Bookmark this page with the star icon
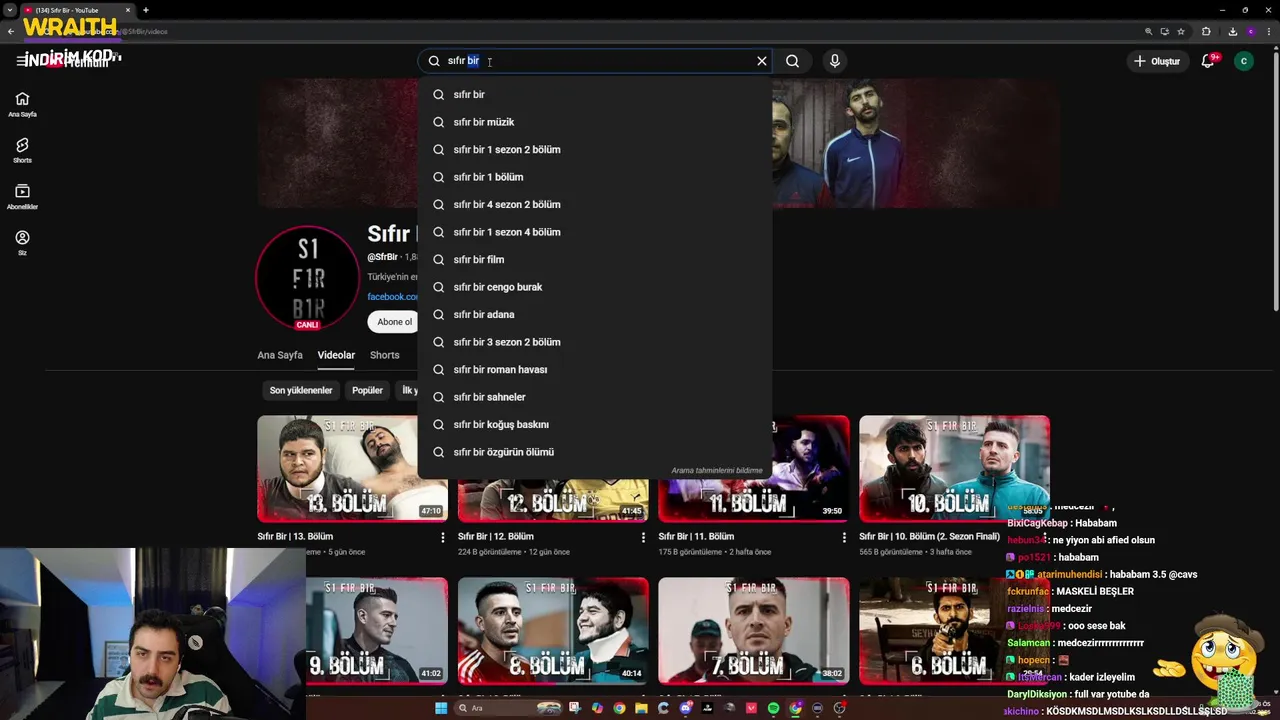 (x=1181, y=31)
